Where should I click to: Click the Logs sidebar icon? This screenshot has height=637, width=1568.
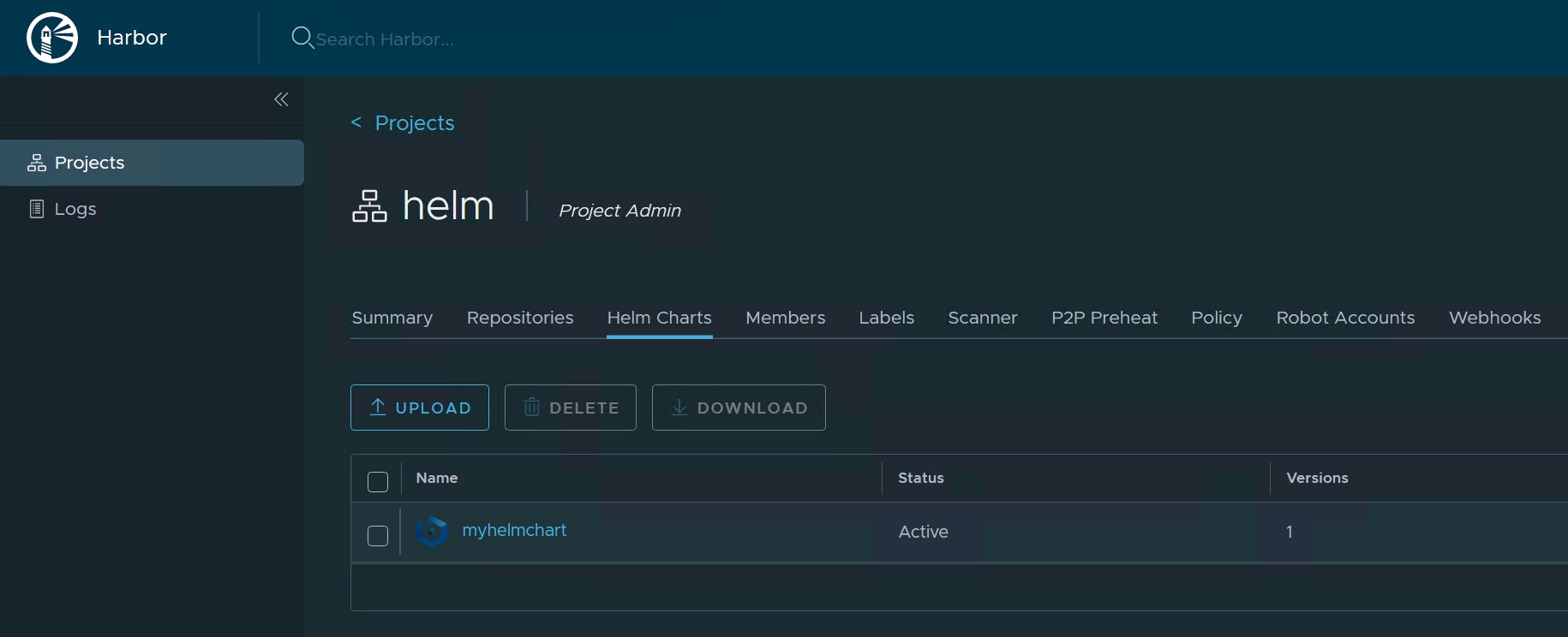(37, 209)
